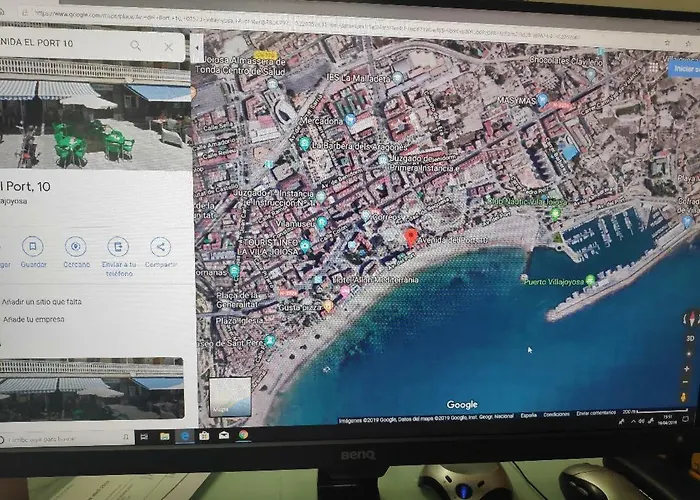Open Microsoft Edge from taskbar

click(x=184, y=436)
